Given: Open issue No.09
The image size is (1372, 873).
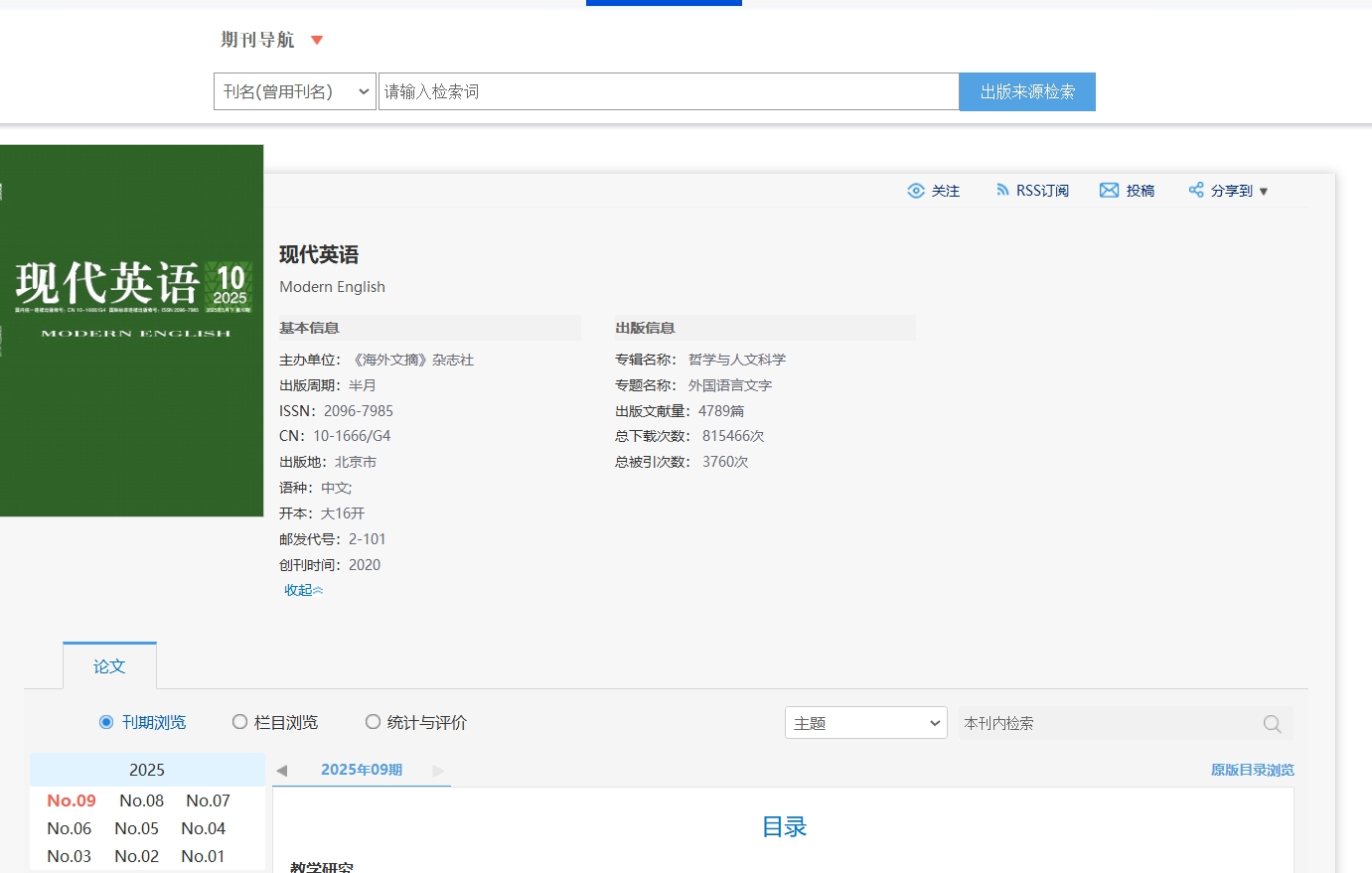Looking at the screenshot, I should click(72, 800).
